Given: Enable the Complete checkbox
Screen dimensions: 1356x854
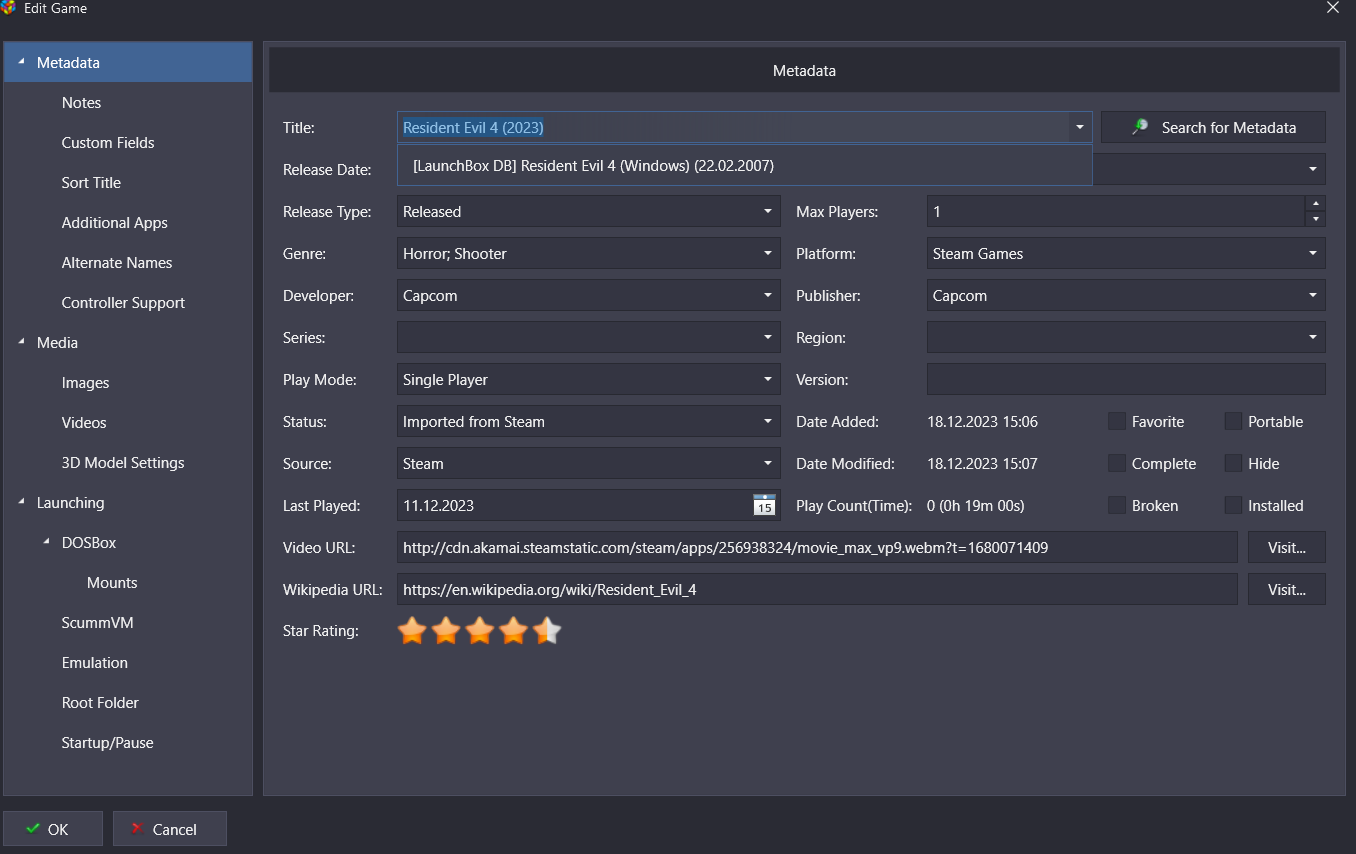Looking at the screenshot, I should point(1117,464).
